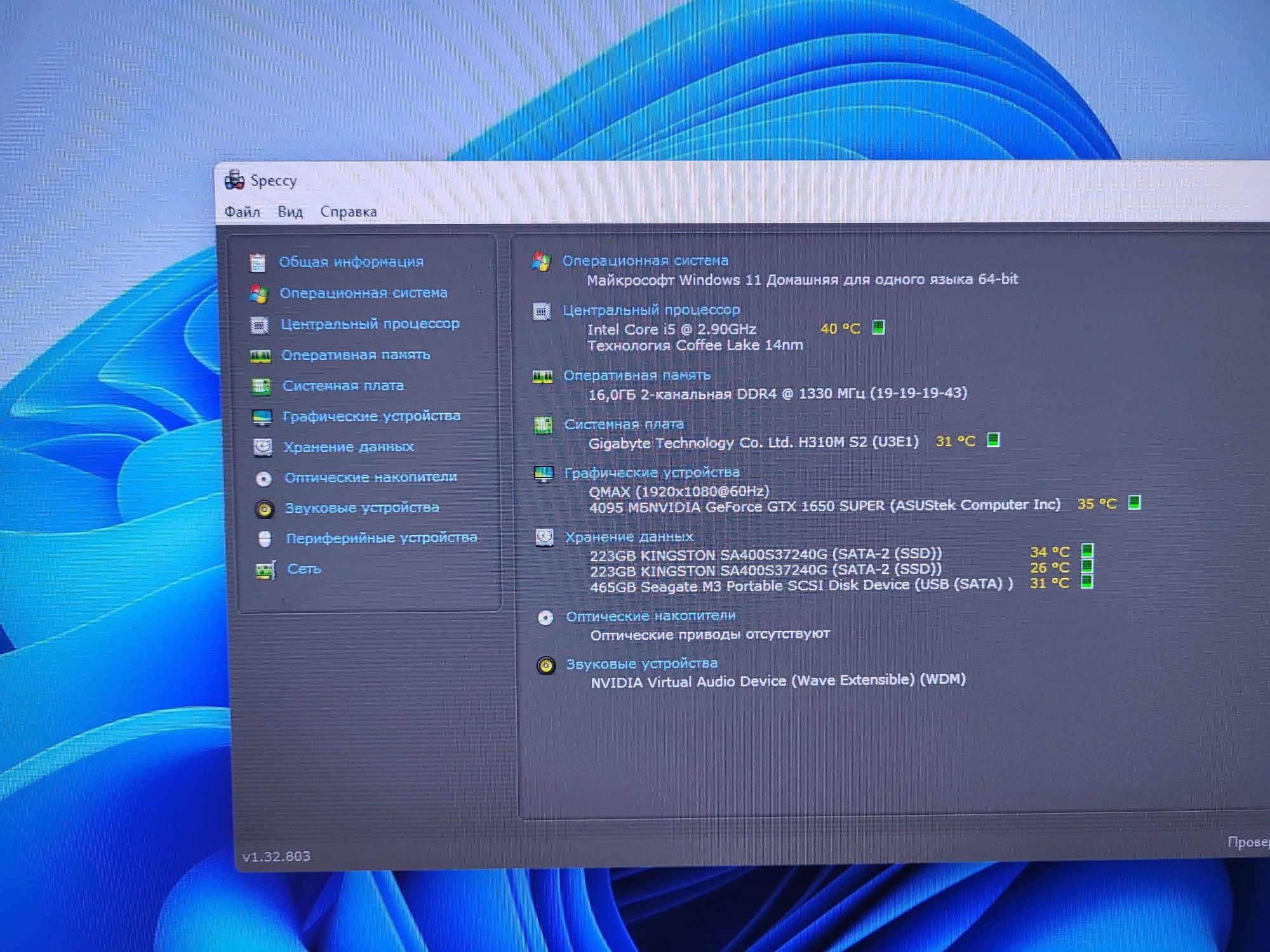
Task: Open Системная плата heading in summary
Action: point(624,424)
